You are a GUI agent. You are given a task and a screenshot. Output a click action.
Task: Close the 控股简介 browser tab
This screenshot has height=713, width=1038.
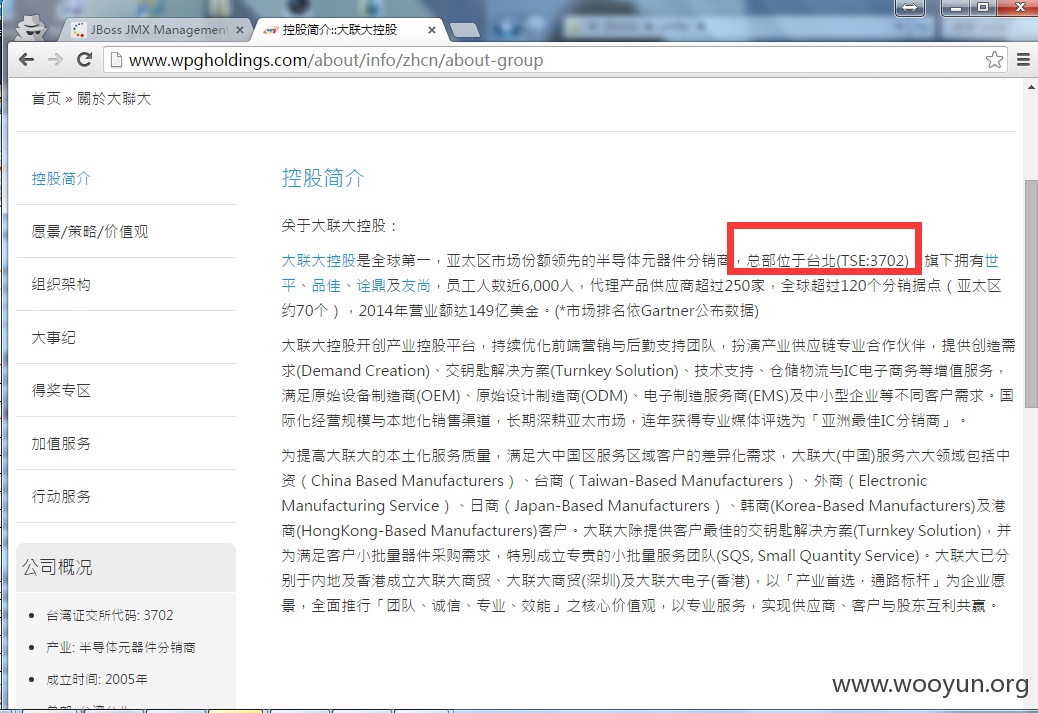click(432, 30)
